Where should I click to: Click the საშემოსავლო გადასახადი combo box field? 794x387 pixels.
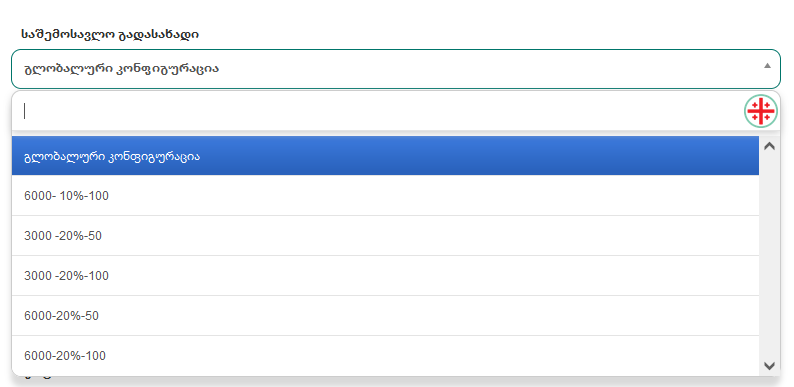(395, 69)
